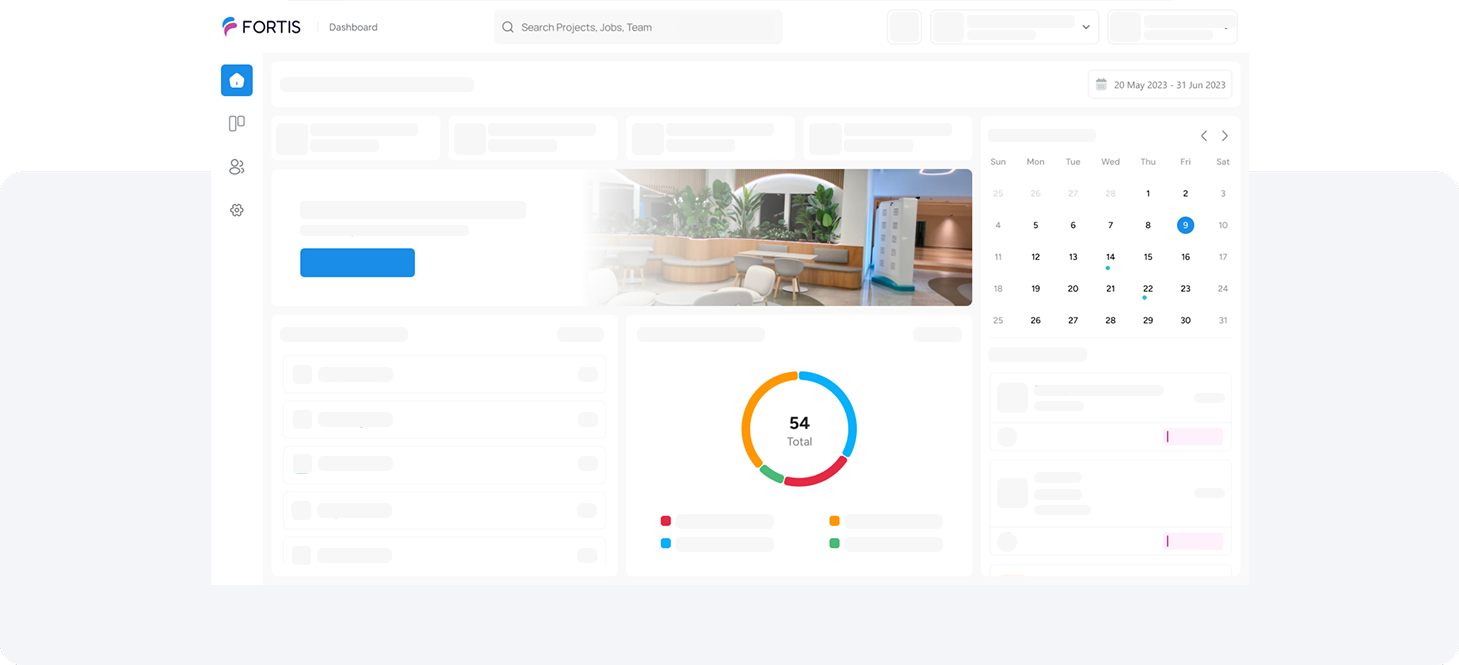The height and width of the screenshot is (665, 1459).
Task: Open the Team users sidebar icon
Action: 237,167
